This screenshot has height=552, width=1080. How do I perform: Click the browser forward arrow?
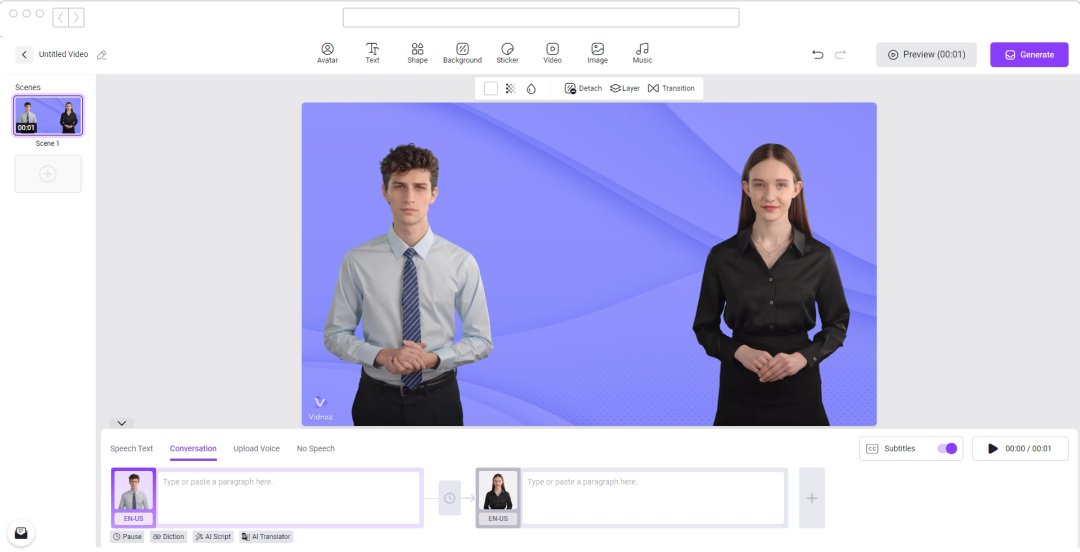point(76,17)
